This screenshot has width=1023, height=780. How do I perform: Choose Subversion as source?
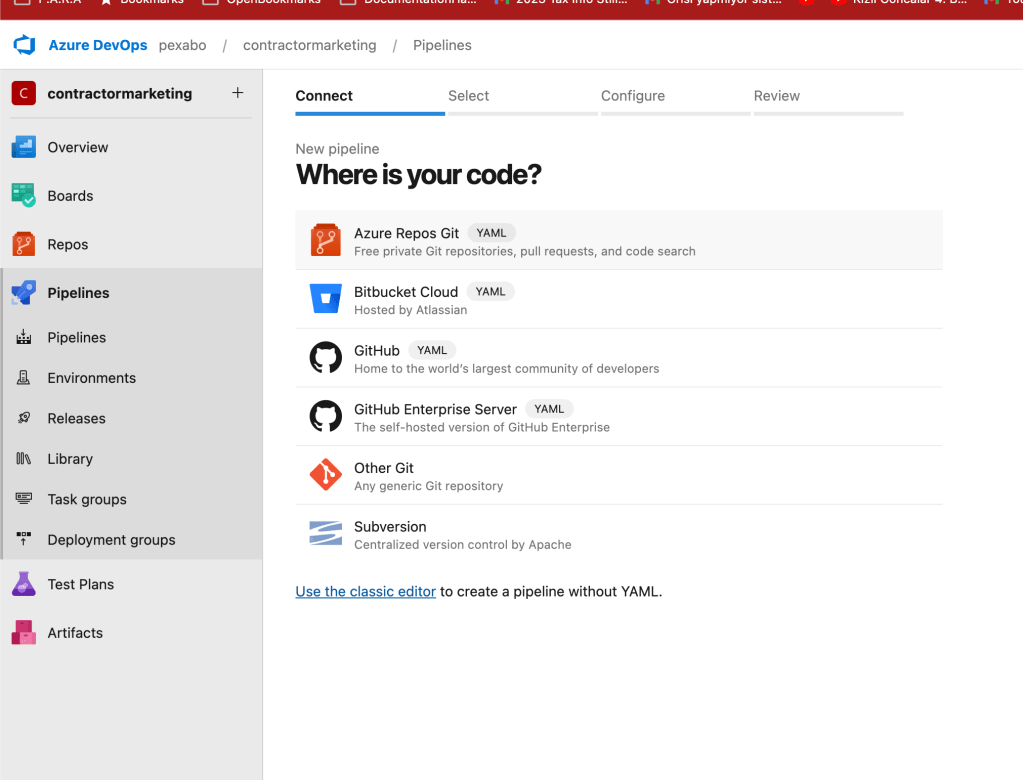619,534
